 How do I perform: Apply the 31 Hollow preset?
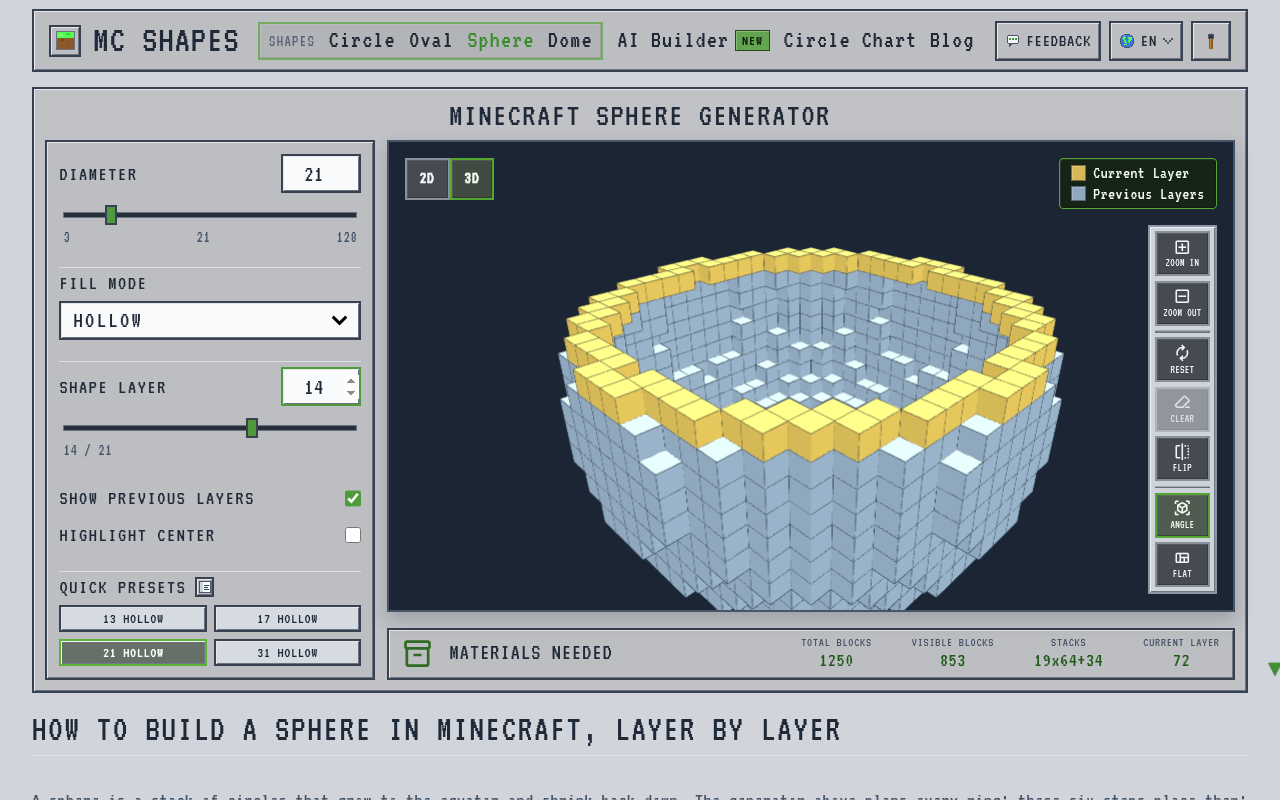(x=287, y=653)
